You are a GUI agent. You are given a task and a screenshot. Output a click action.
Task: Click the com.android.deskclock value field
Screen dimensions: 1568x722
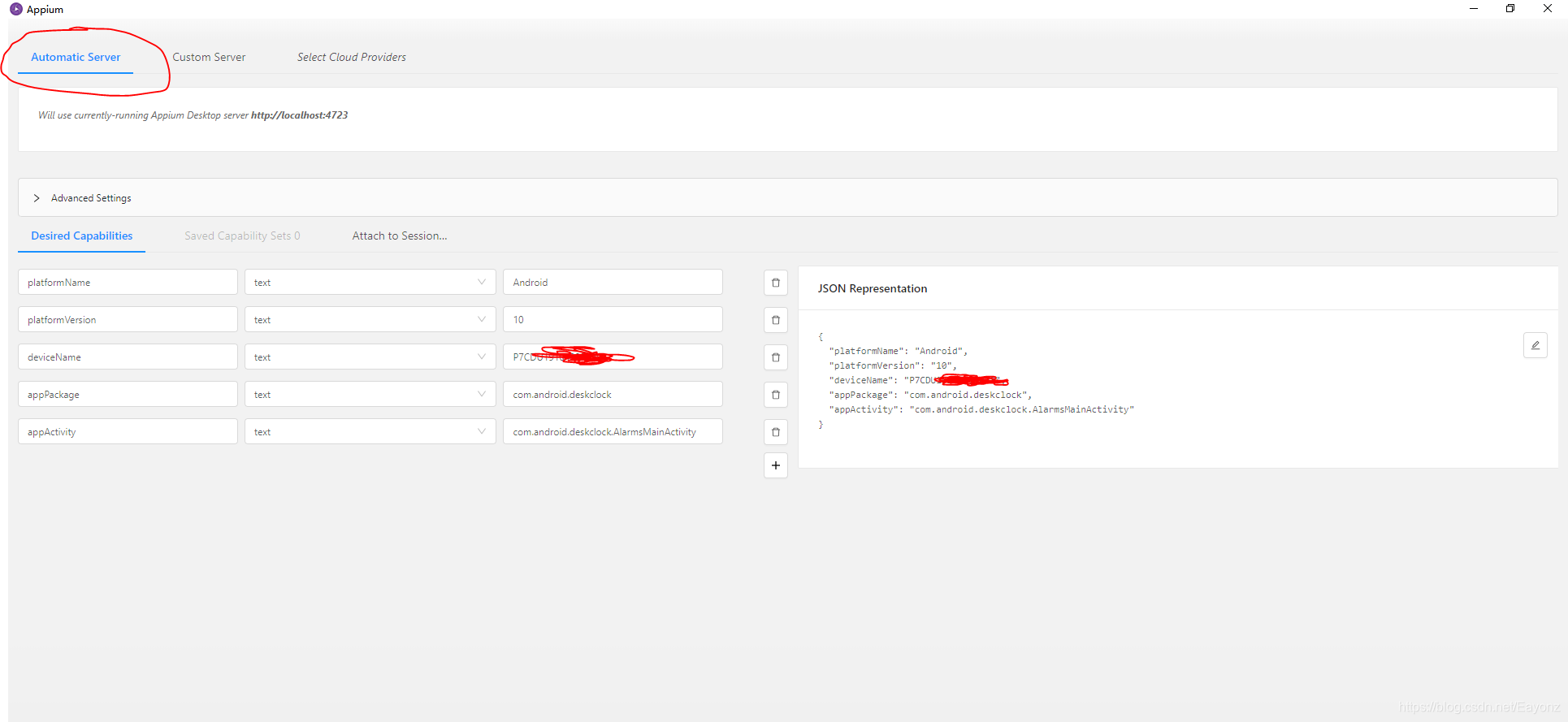613,395
